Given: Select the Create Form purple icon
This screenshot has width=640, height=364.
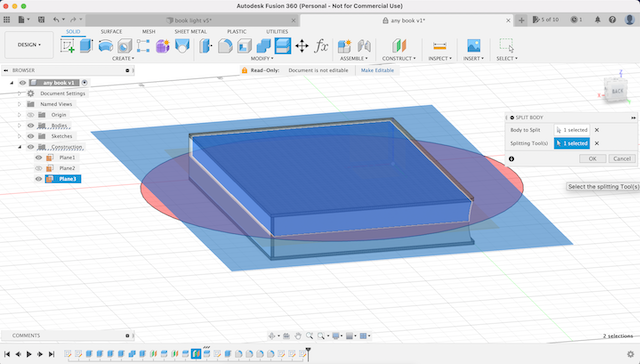Looking at the screenshot, I should pyautogui.click(x=162, y=46).
